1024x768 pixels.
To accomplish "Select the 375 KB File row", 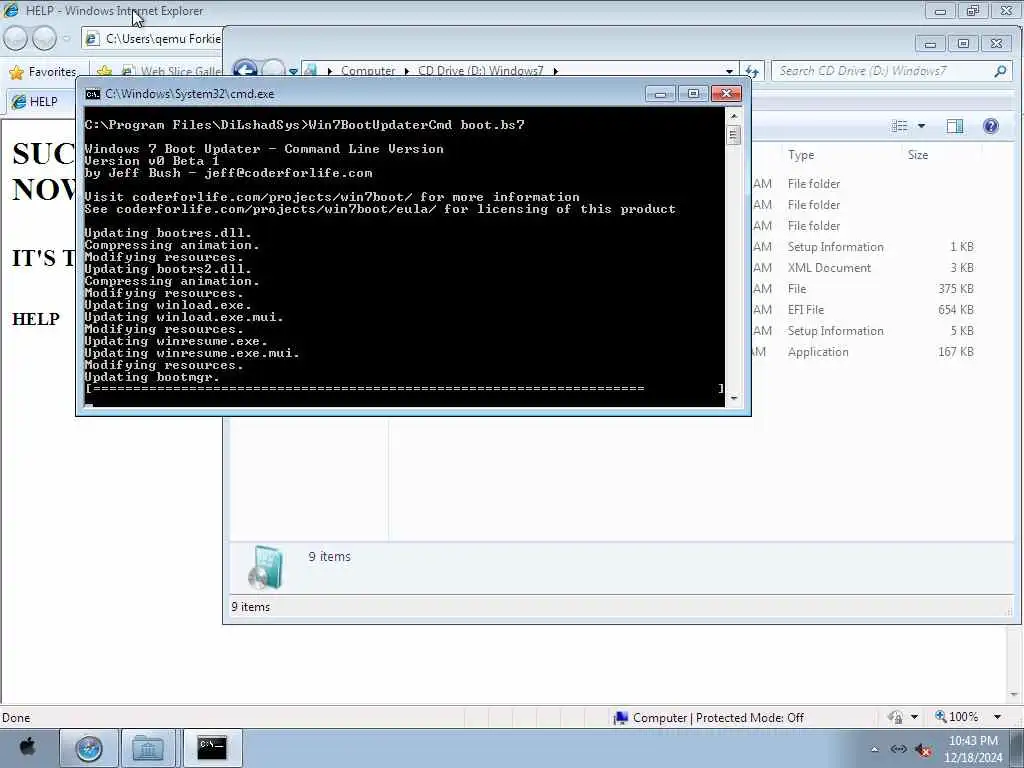I will pos(862,289).
